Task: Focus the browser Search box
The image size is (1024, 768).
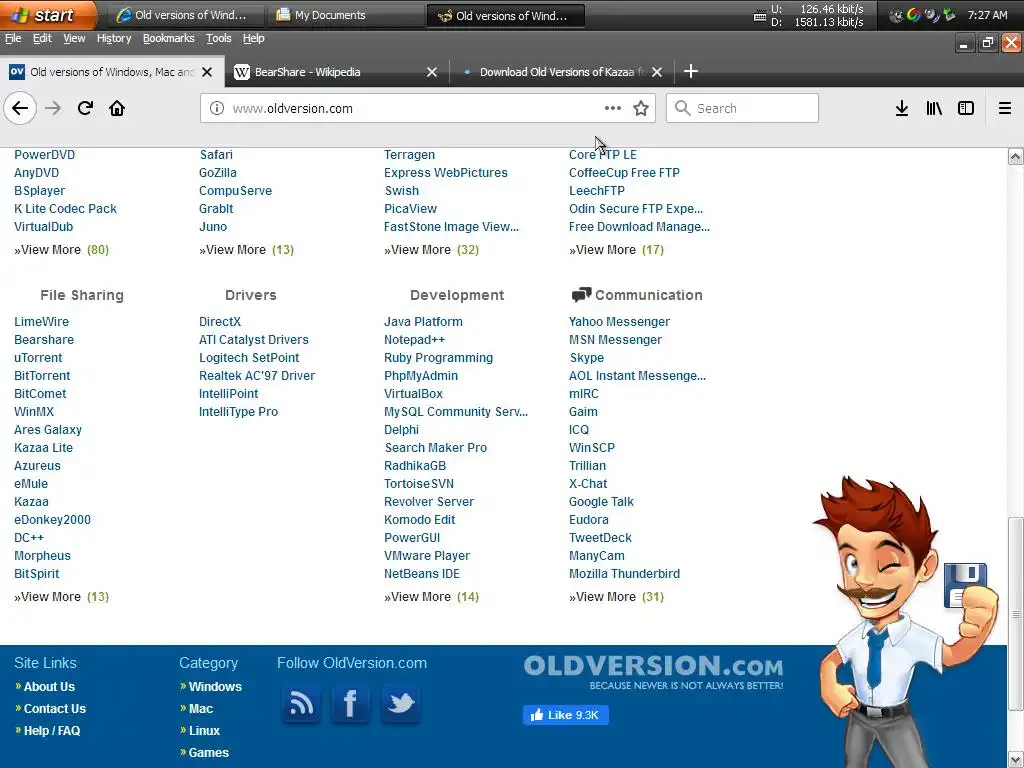Action: pos(743,108)
